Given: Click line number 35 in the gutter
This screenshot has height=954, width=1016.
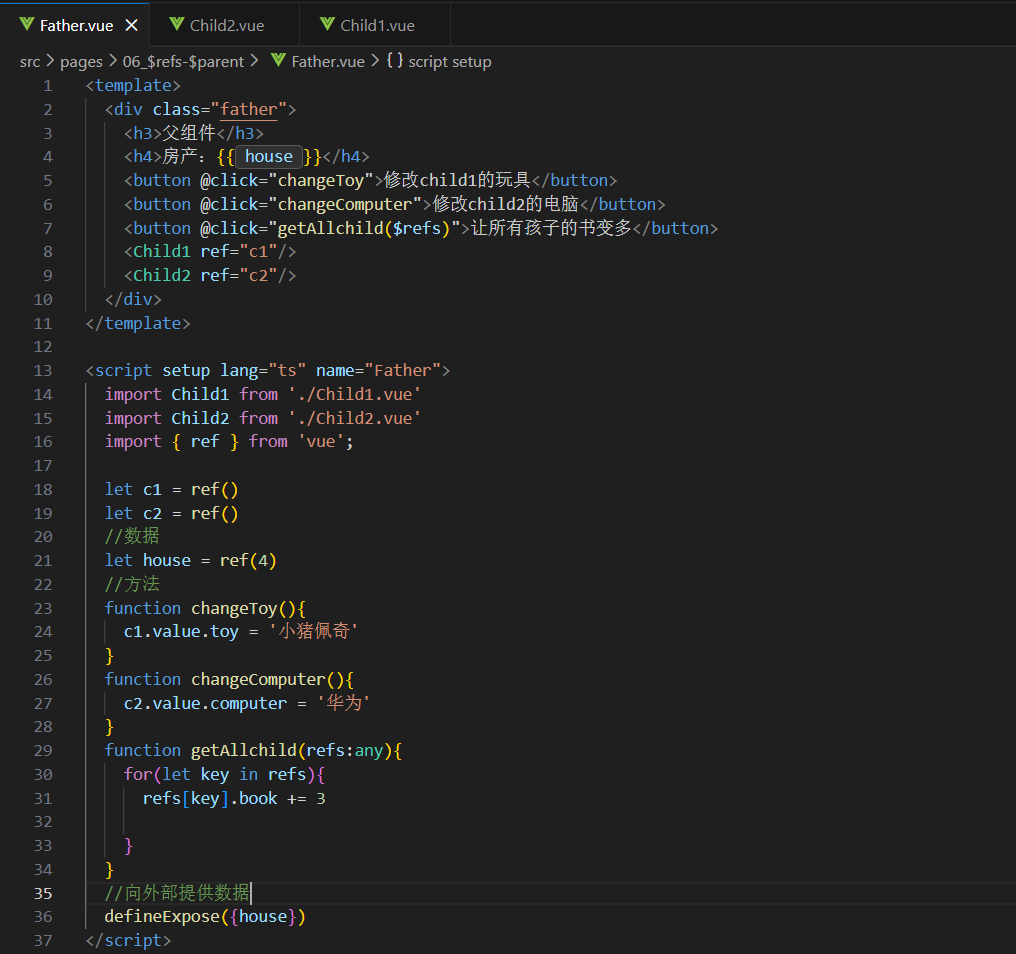Looking at the screenshot, I should pyautogui.click(x=43, y=894).
